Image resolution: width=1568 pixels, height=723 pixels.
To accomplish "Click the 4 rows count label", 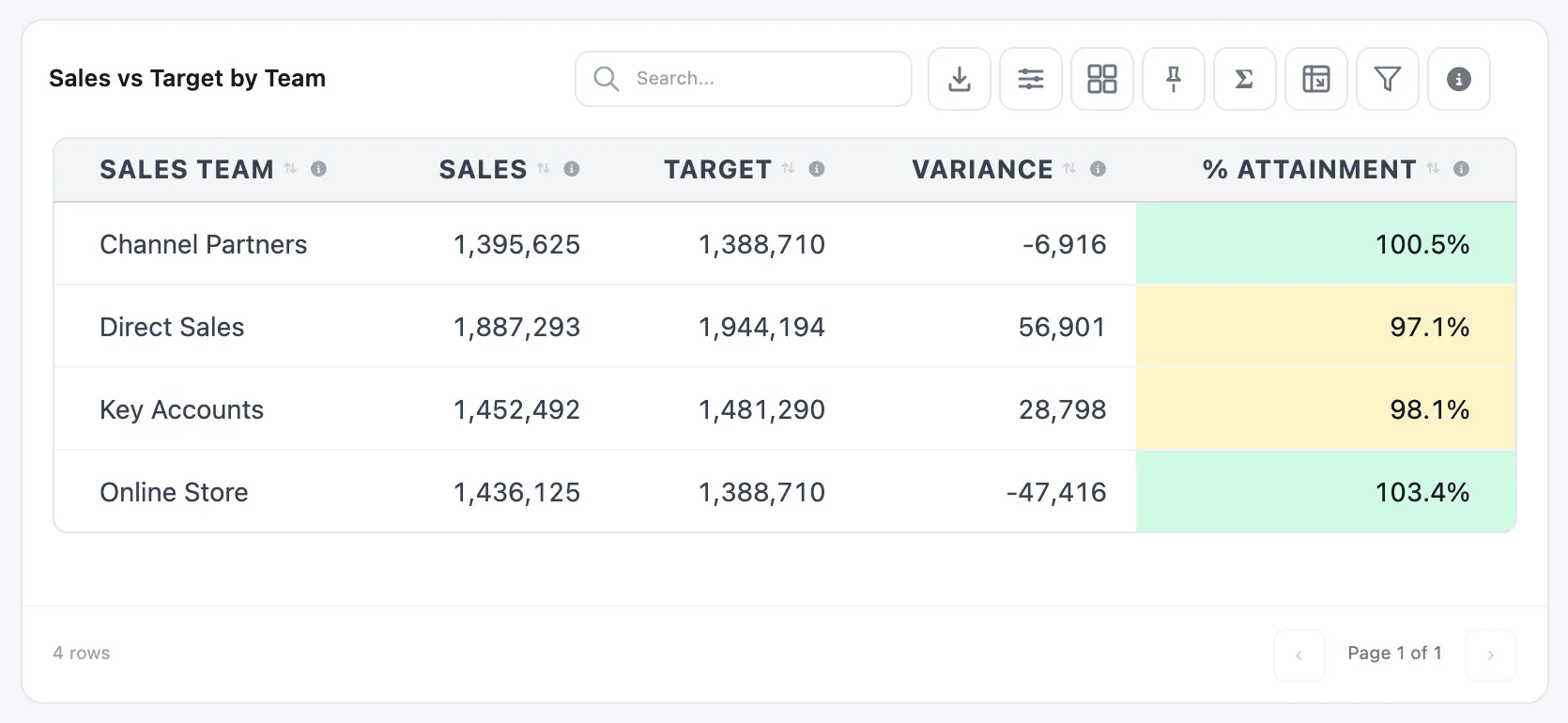I will (x=82, y=653).
